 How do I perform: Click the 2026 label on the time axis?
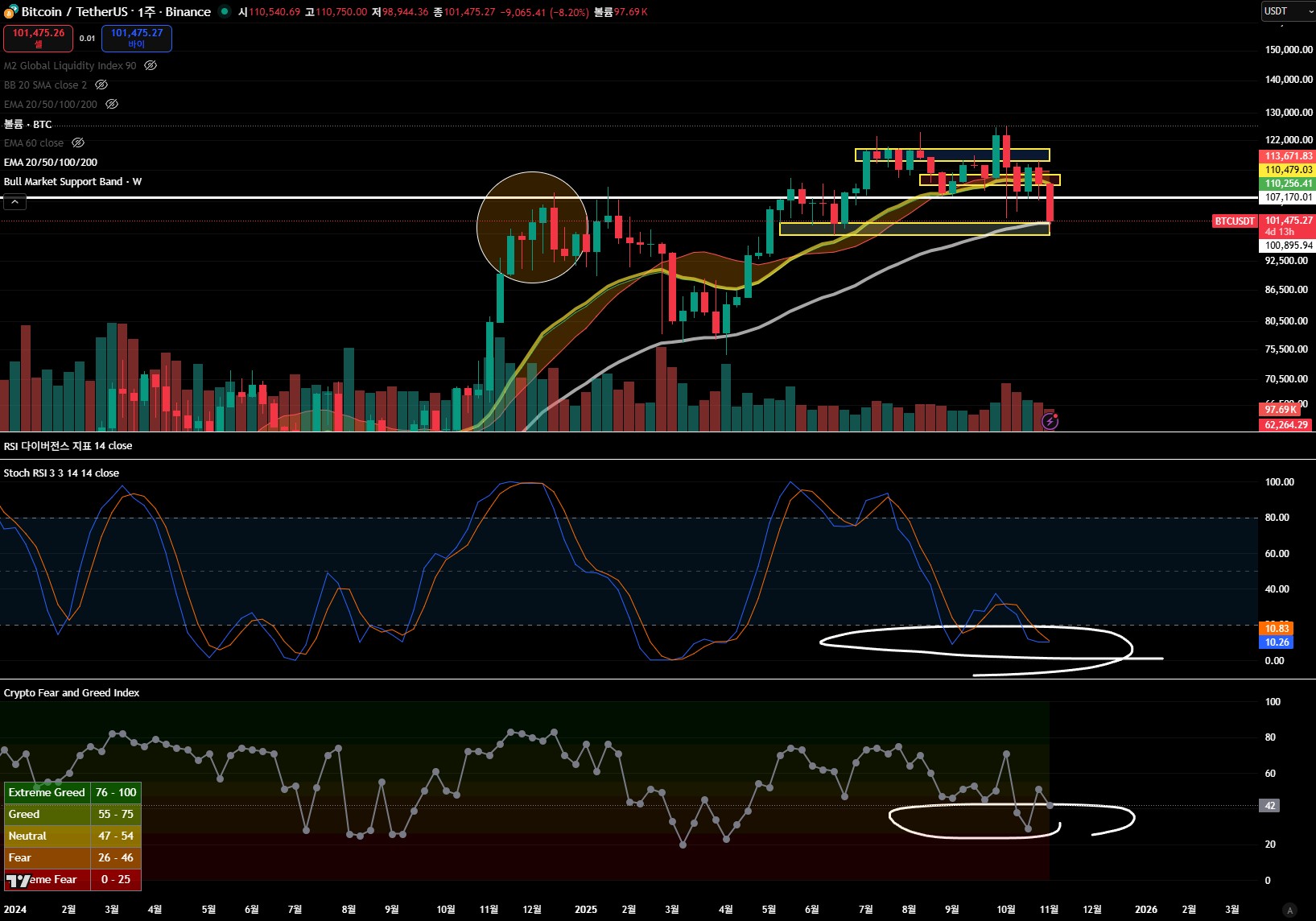(x=1146, y=910)
